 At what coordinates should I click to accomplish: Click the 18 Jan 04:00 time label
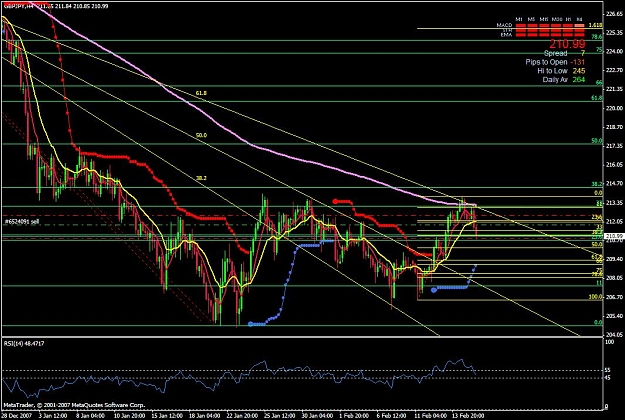pyautogui.click(x=205, y=416)
